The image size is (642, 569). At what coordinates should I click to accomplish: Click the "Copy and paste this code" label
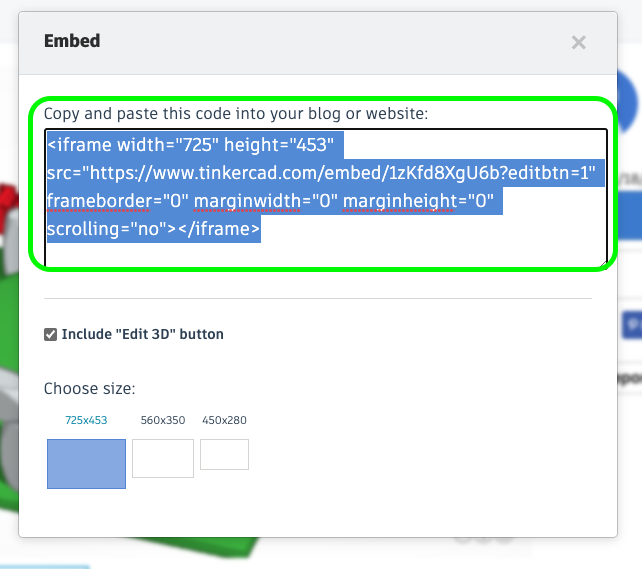click(x=236, y=113)
